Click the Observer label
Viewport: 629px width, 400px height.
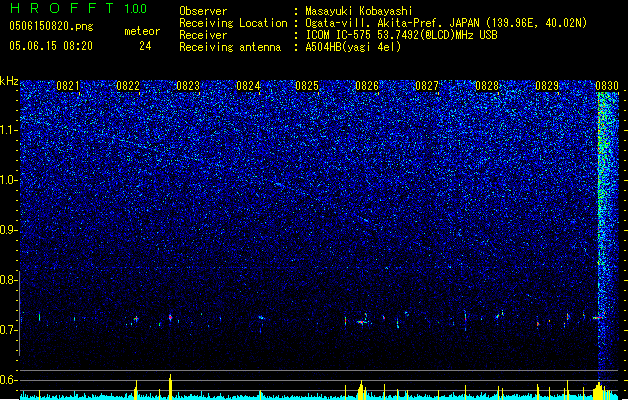(x=203, y=11)
